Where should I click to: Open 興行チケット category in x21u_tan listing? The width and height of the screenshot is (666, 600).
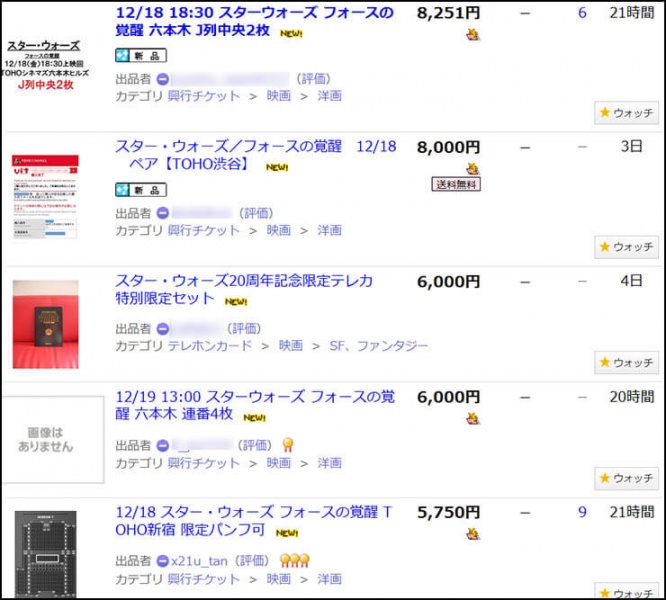coord(203,579)
